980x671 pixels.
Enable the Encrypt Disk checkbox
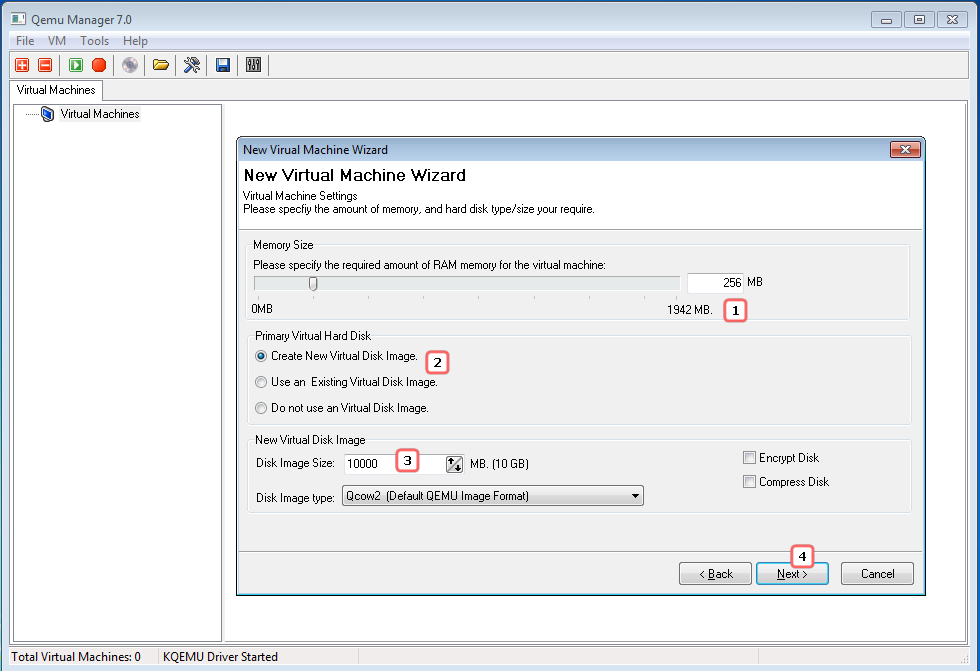pyautogui.click(x=749, y=458)
